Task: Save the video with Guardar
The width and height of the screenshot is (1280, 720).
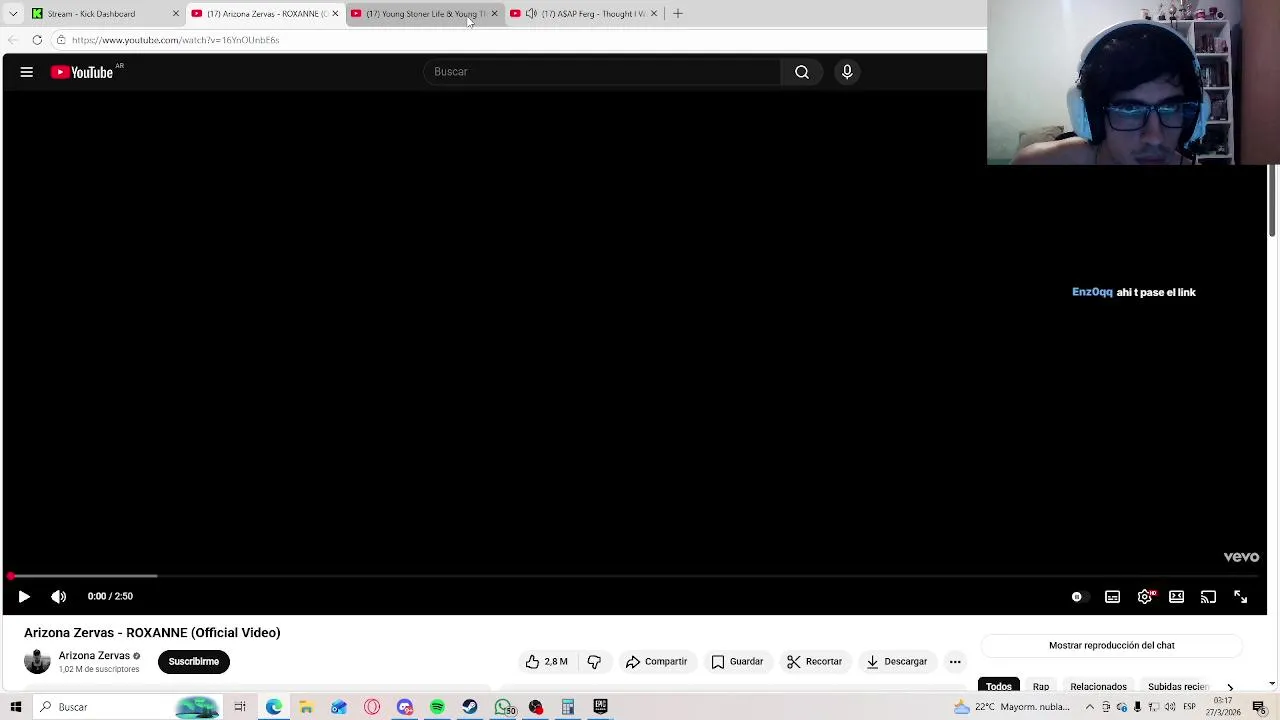Action: 738,662
